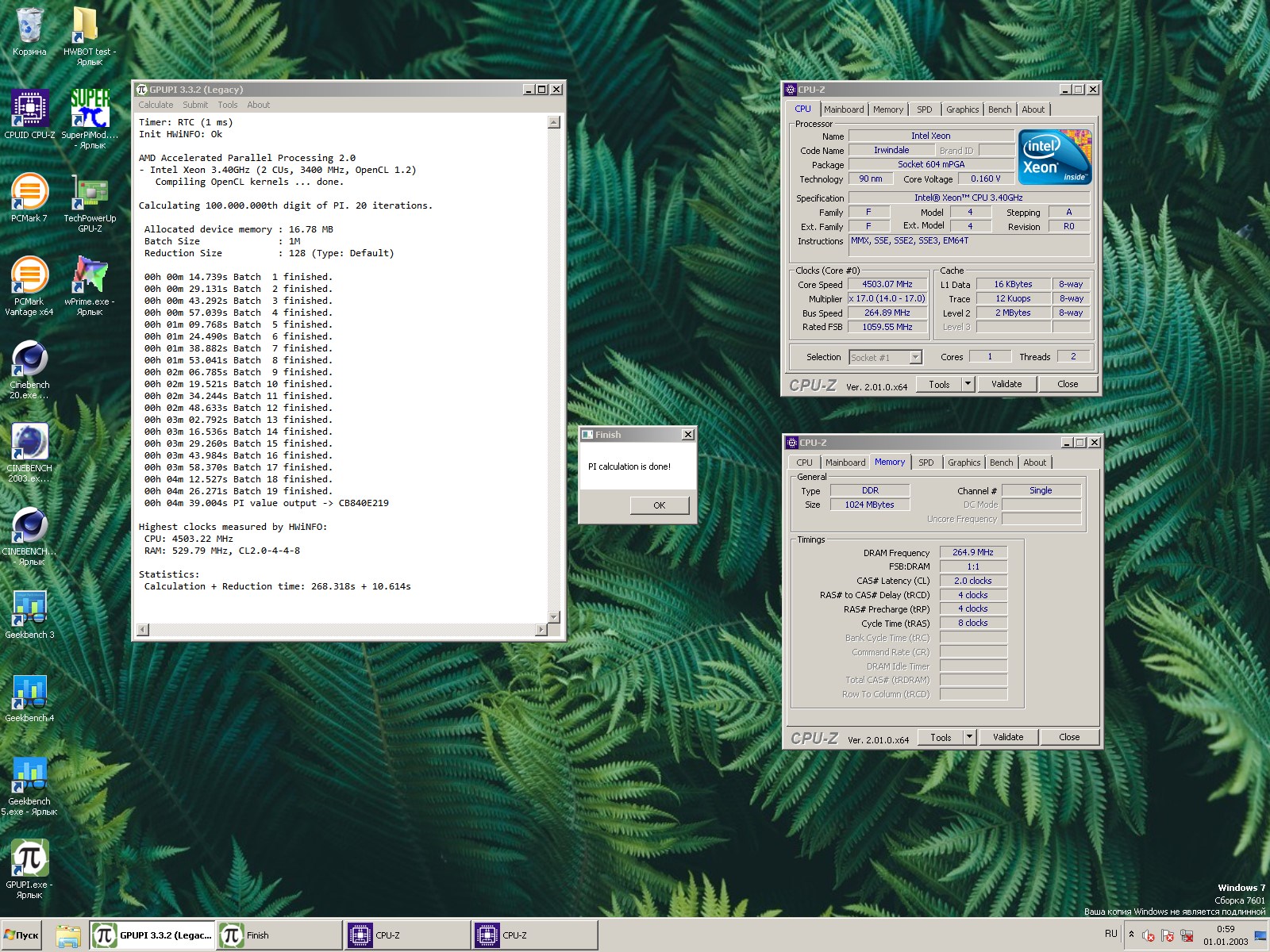Click Validate in upper CPU-Z window
The height and width of the screenshot is (952, 1270).
click(x=1006, y=385)
